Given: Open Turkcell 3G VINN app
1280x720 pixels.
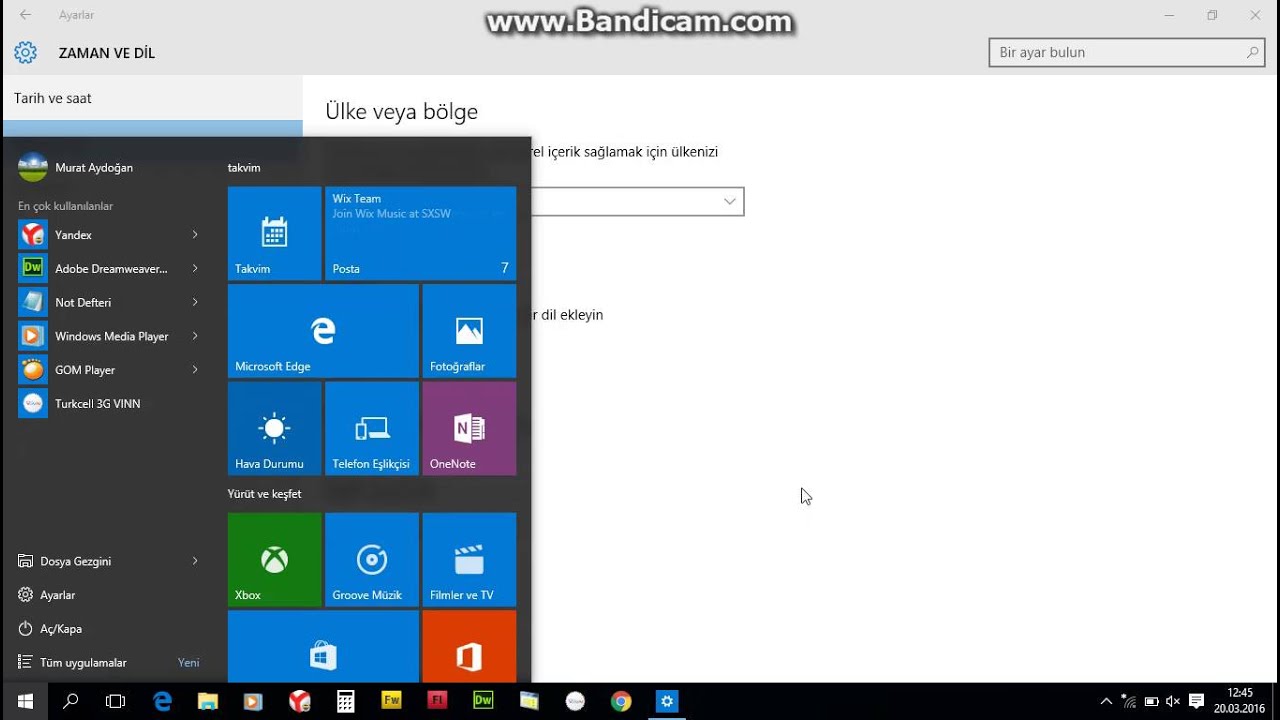Looking at the screenshot, I should click(x=109, y=404).
